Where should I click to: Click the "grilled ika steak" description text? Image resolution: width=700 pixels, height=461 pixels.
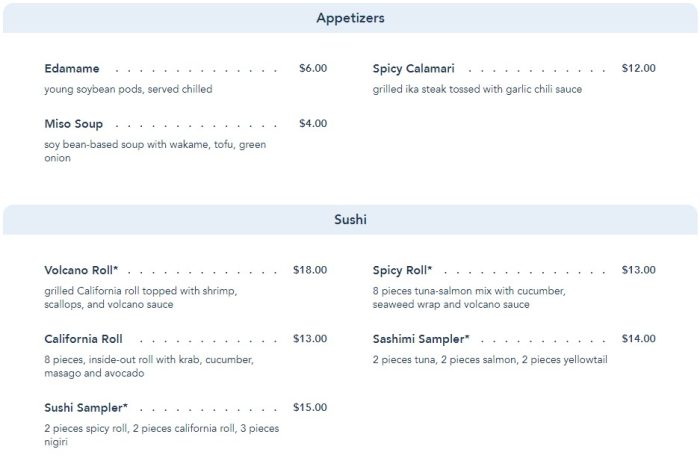[x=477, y=89]
